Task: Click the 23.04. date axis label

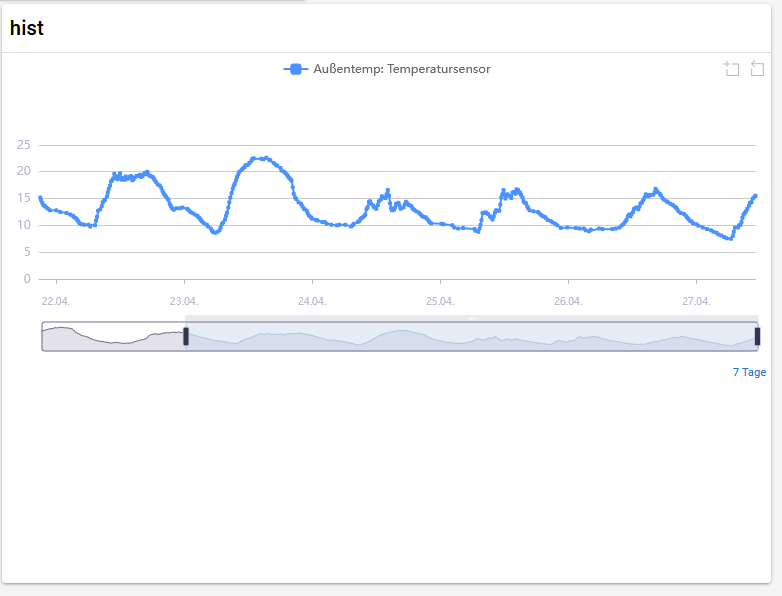Action: [x=184, y=301]
